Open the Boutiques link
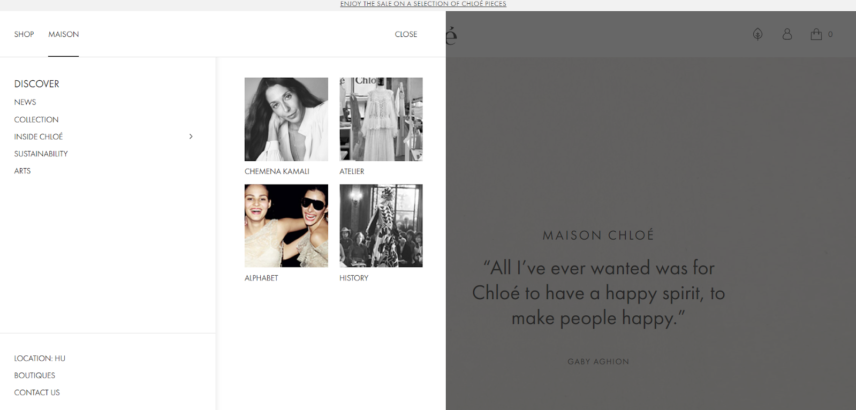Viewport: 856px width, 410px height. point(34,375)
